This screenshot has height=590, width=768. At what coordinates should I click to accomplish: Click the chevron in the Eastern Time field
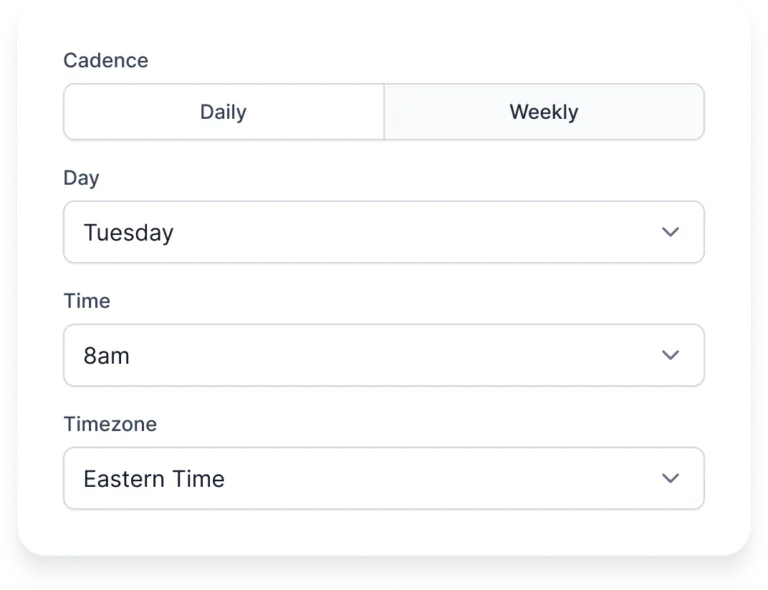670,478
